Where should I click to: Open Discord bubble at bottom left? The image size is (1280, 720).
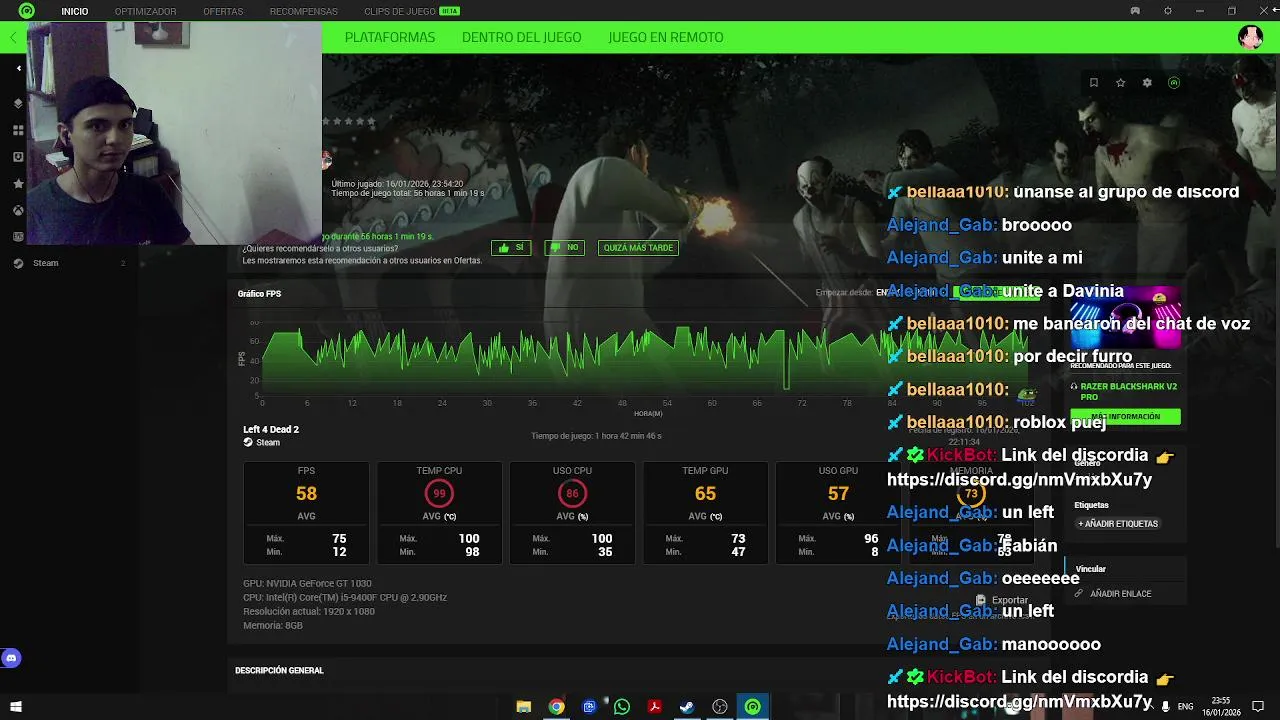coord(11,658)
